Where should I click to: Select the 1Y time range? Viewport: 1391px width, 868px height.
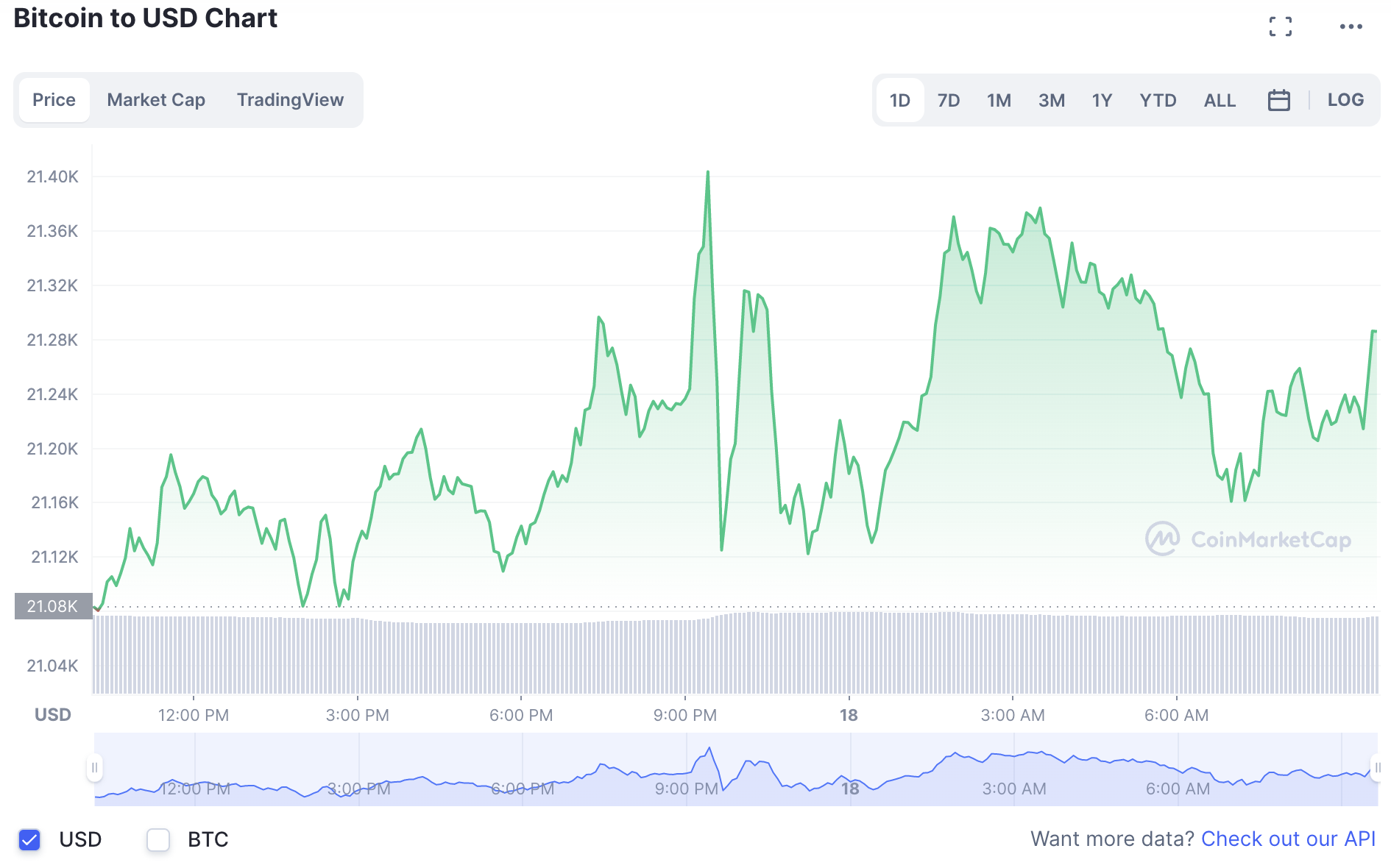pyautogui.click(x=1102, y=100)
